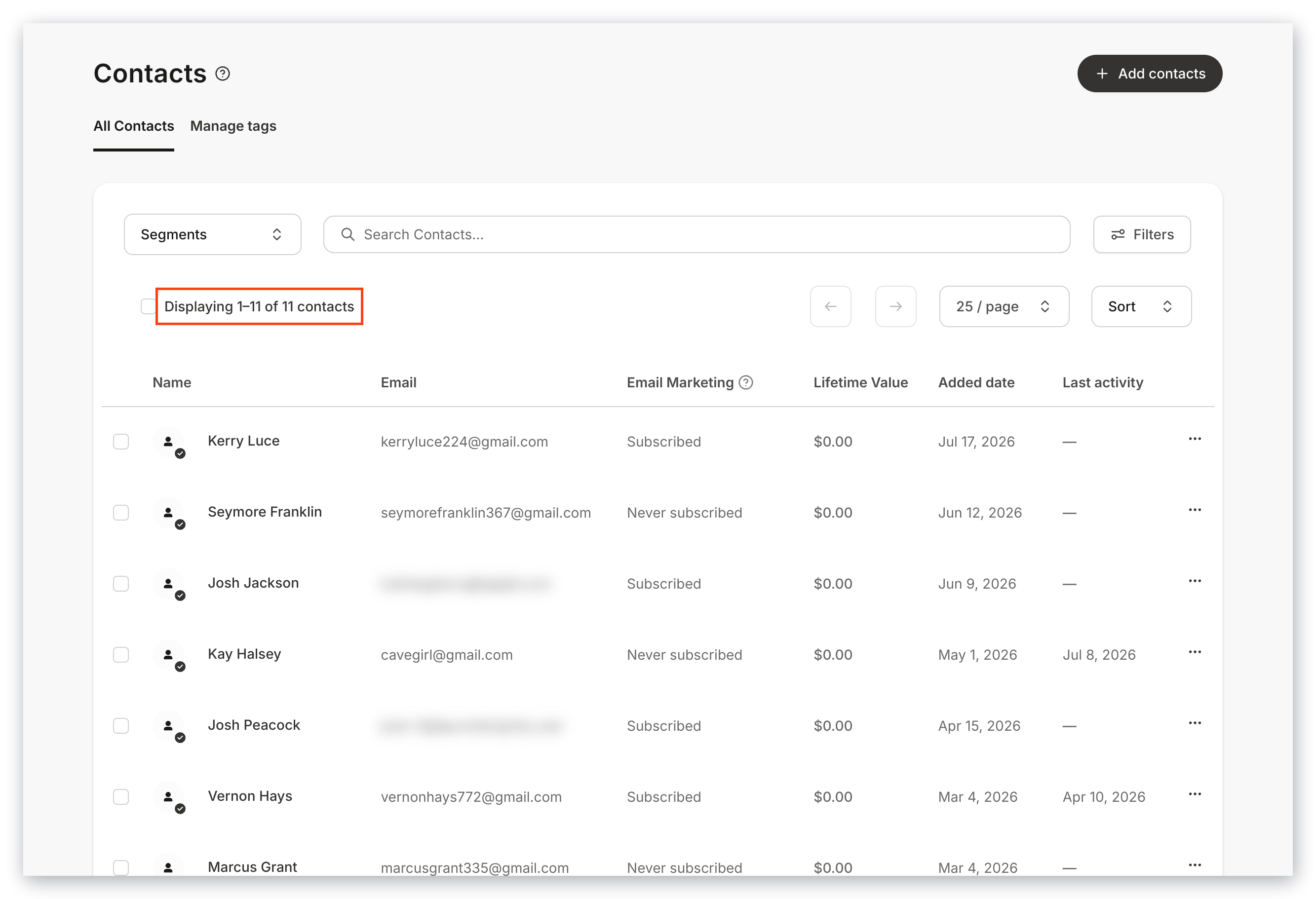The image size is (1316, 899).
Task: Click the Josh Jackson name
Action: (253, 583)
